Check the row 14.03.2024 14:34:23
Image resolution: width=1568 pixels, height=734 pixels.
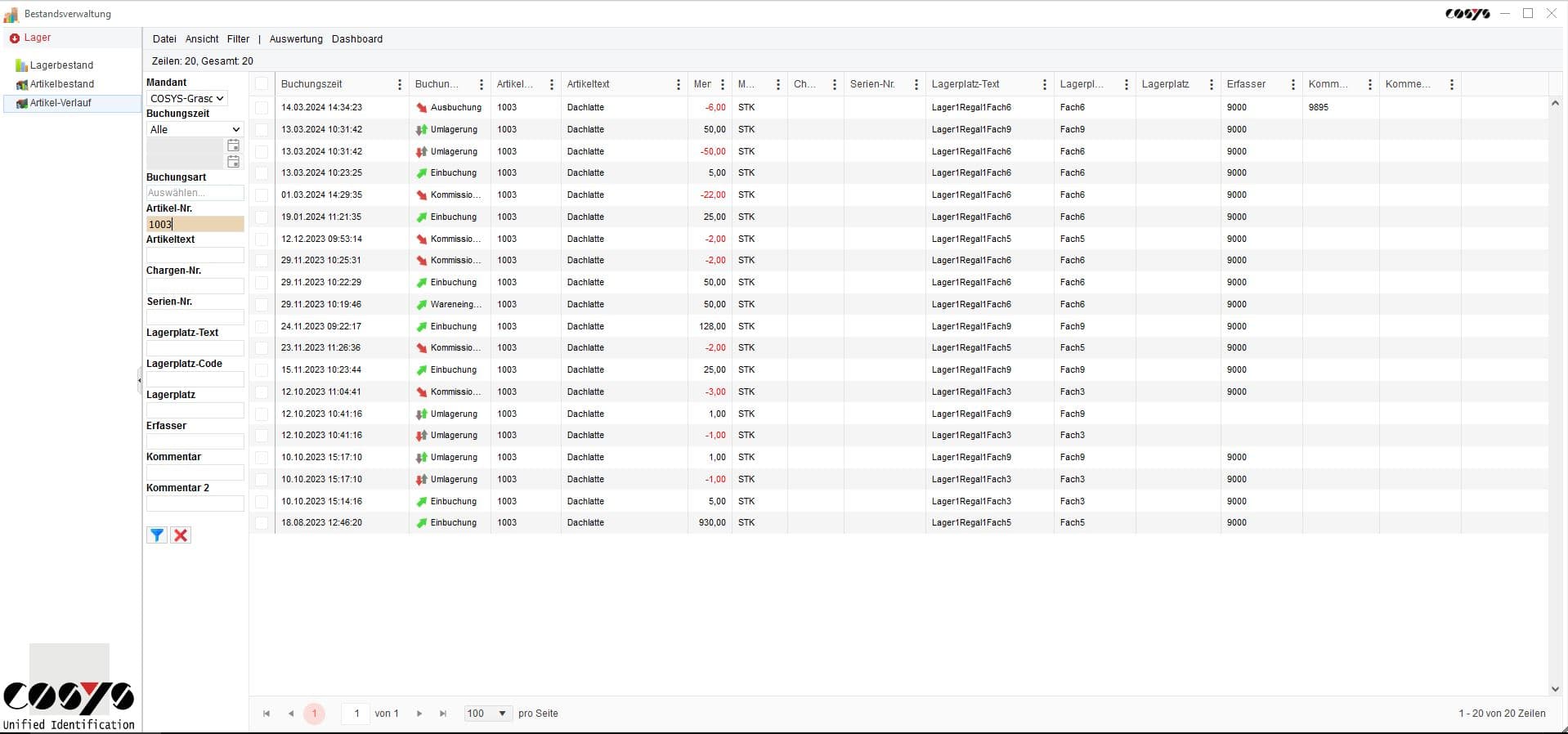pyautogui.click(x=262, y=107)
